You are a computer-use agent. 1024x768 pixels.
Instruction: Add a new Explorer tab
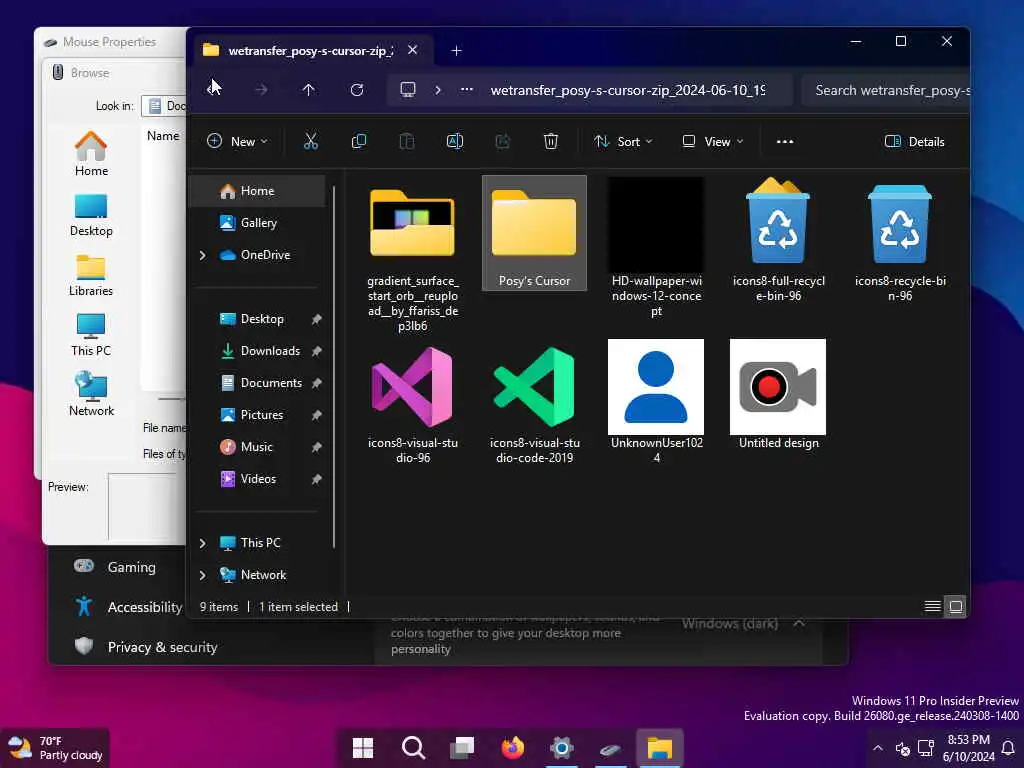(x=456, y=50)
